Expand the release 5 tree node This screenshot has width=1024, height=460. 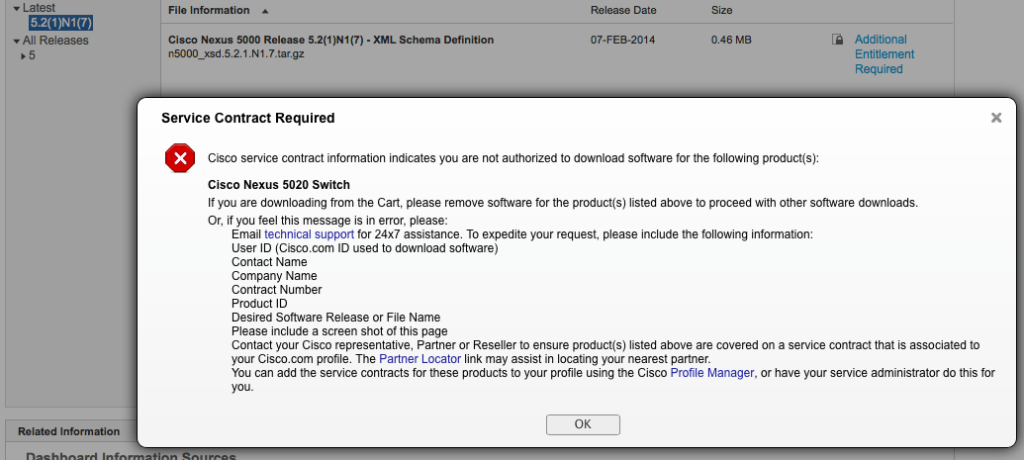point(24,56)
